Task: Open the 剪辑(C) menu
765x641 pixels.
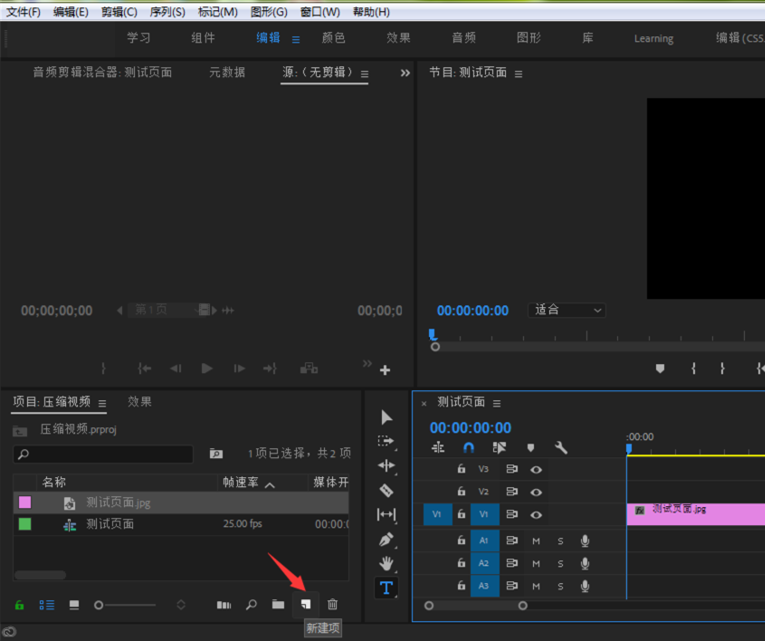Action: pyautogui.click(x=119, y=12)
